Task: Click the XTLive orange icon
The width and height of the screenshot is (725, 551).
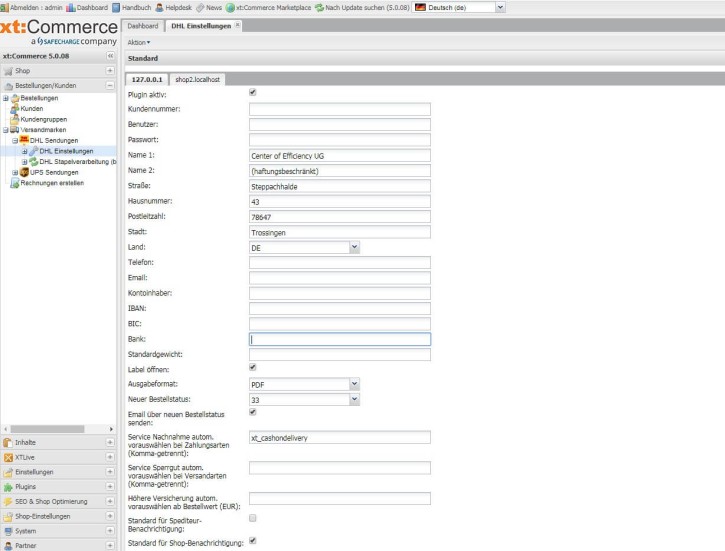Action: (8, 457)
